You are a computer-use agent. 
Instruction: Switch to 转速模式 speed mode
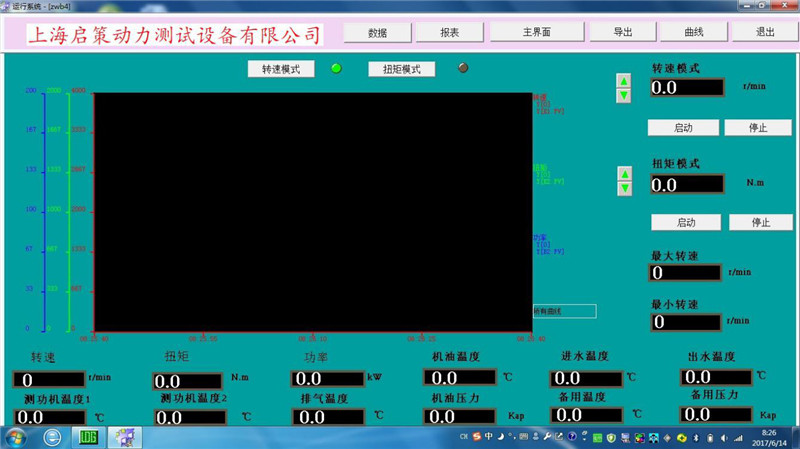click(281, 70)
